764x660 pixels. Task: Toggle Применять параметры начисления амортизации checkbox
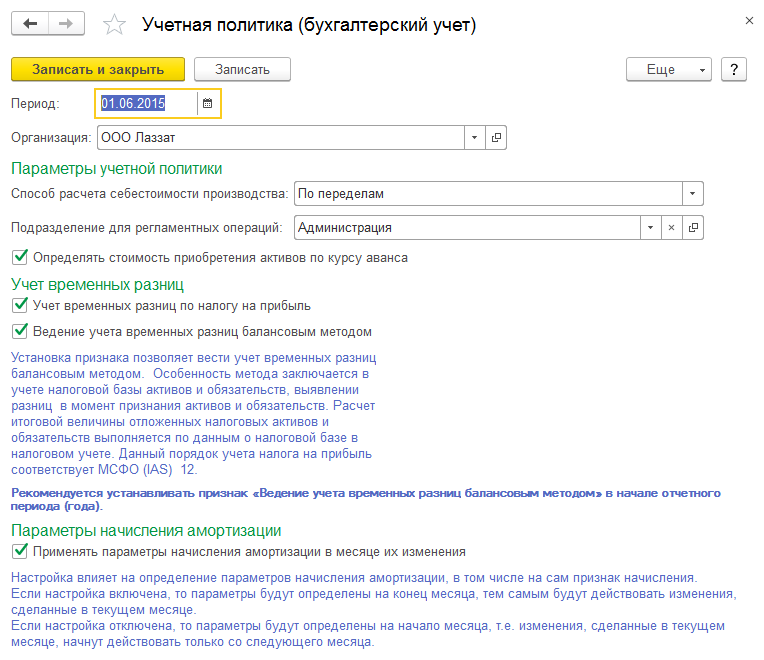click(19, 551)
